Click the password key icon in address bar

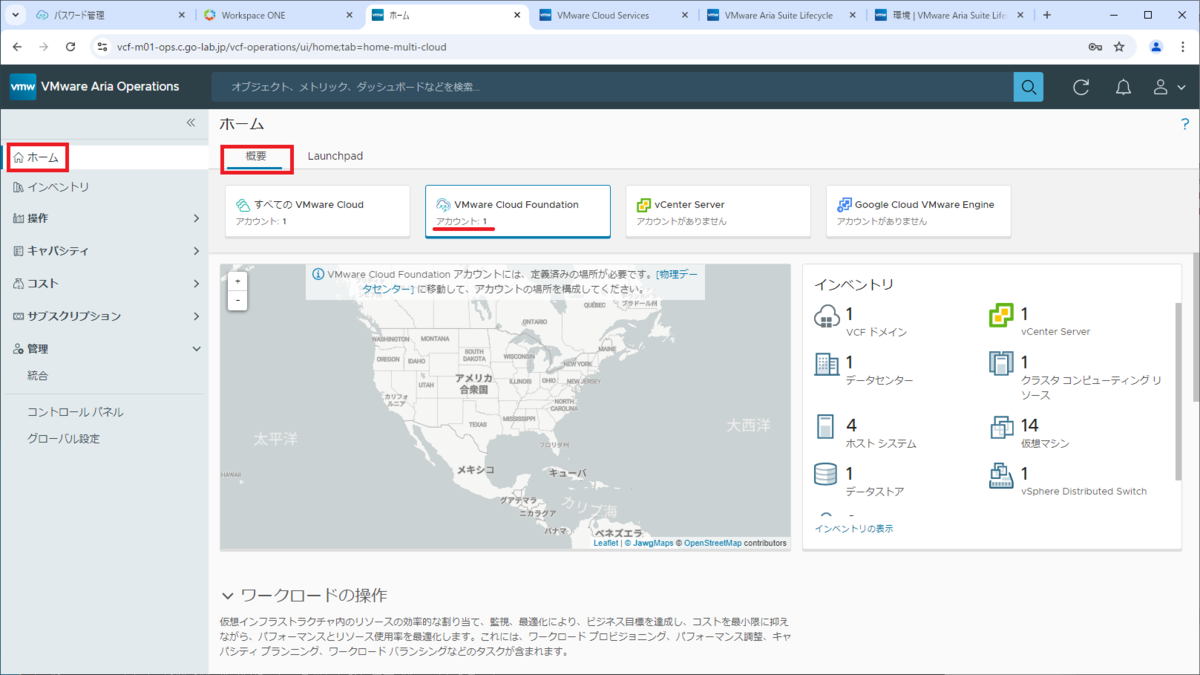pyautogui.click(x=1096, y=46)
